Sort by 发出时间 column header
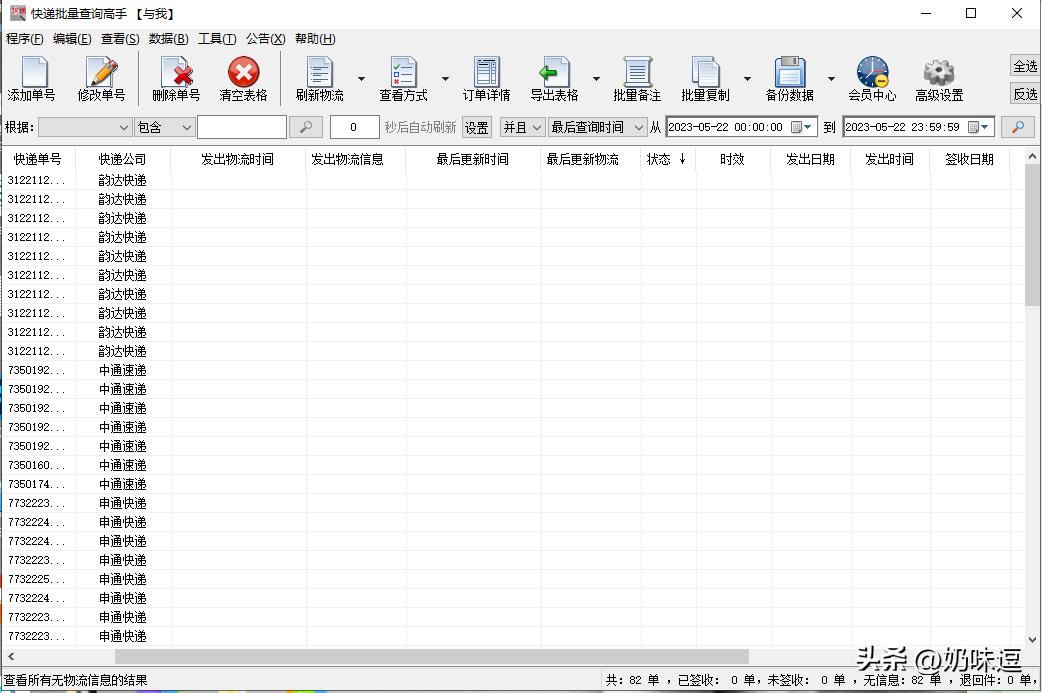The width and height of the screenshot is (1042, 693). [x=889, y=159]
